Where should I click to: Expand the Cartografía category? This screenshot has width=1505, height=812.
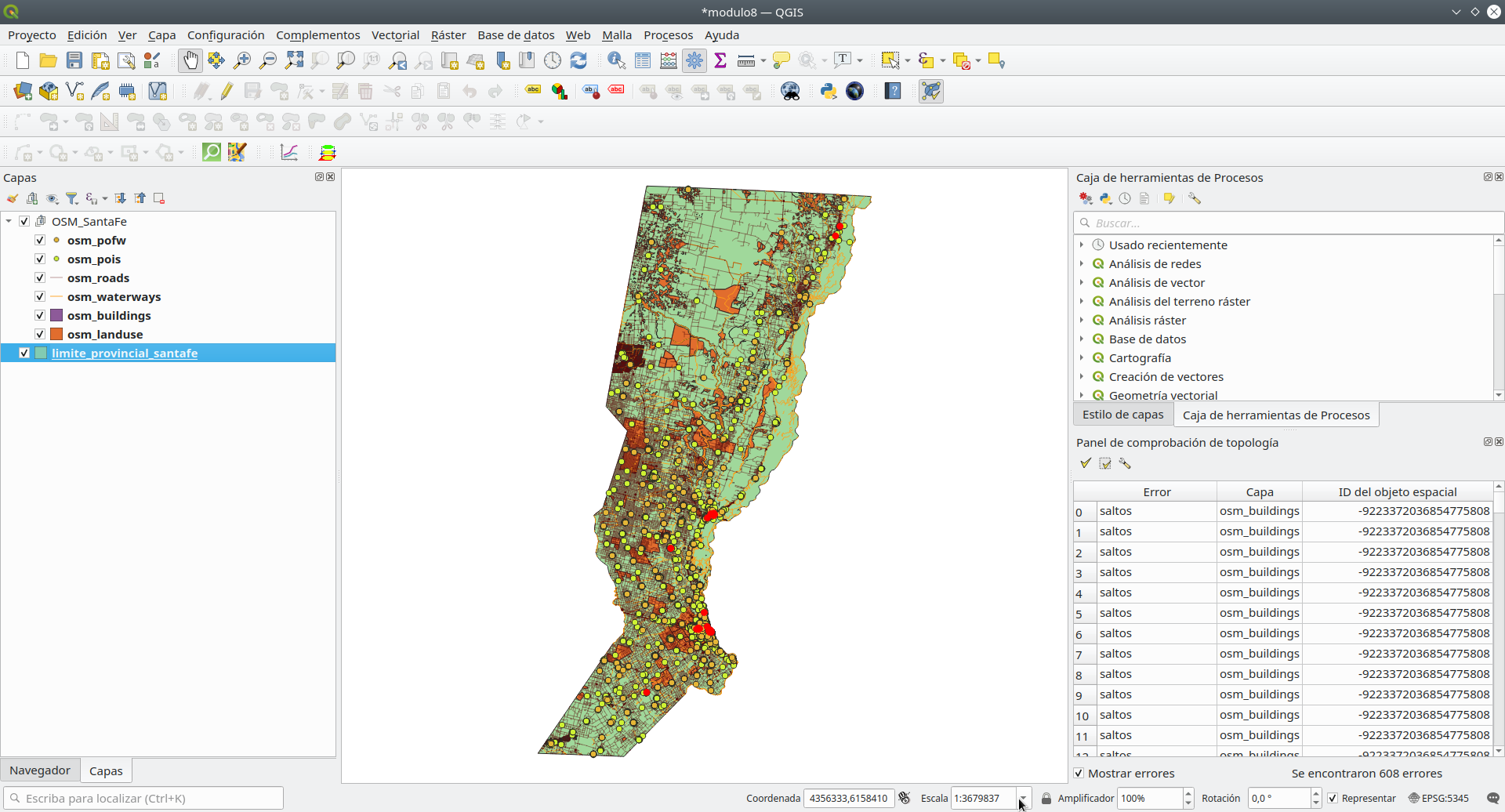1082,357
